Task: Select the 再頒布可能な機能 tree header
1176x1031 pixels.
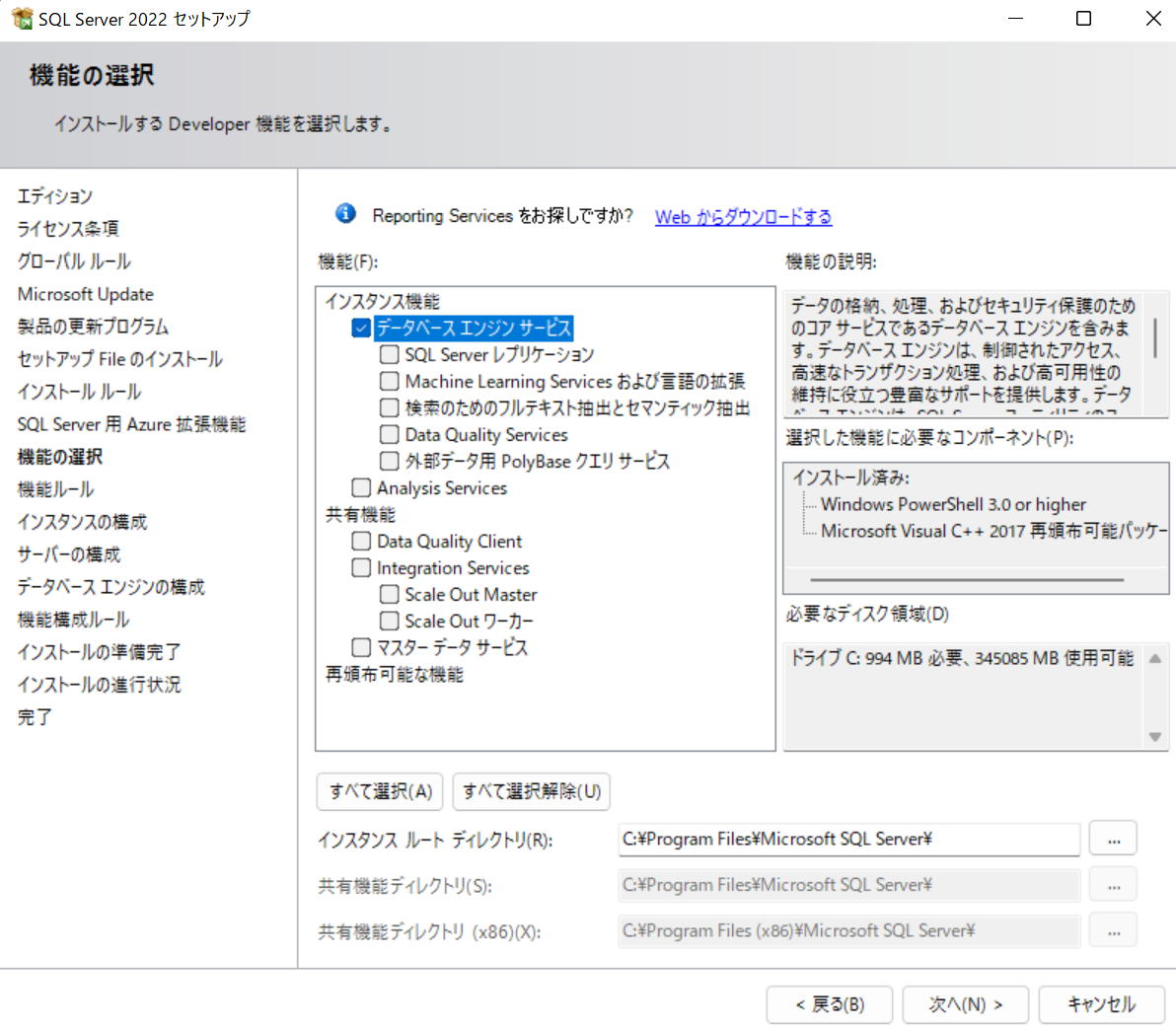Action: pyautogui.click(x=395, y=674)
